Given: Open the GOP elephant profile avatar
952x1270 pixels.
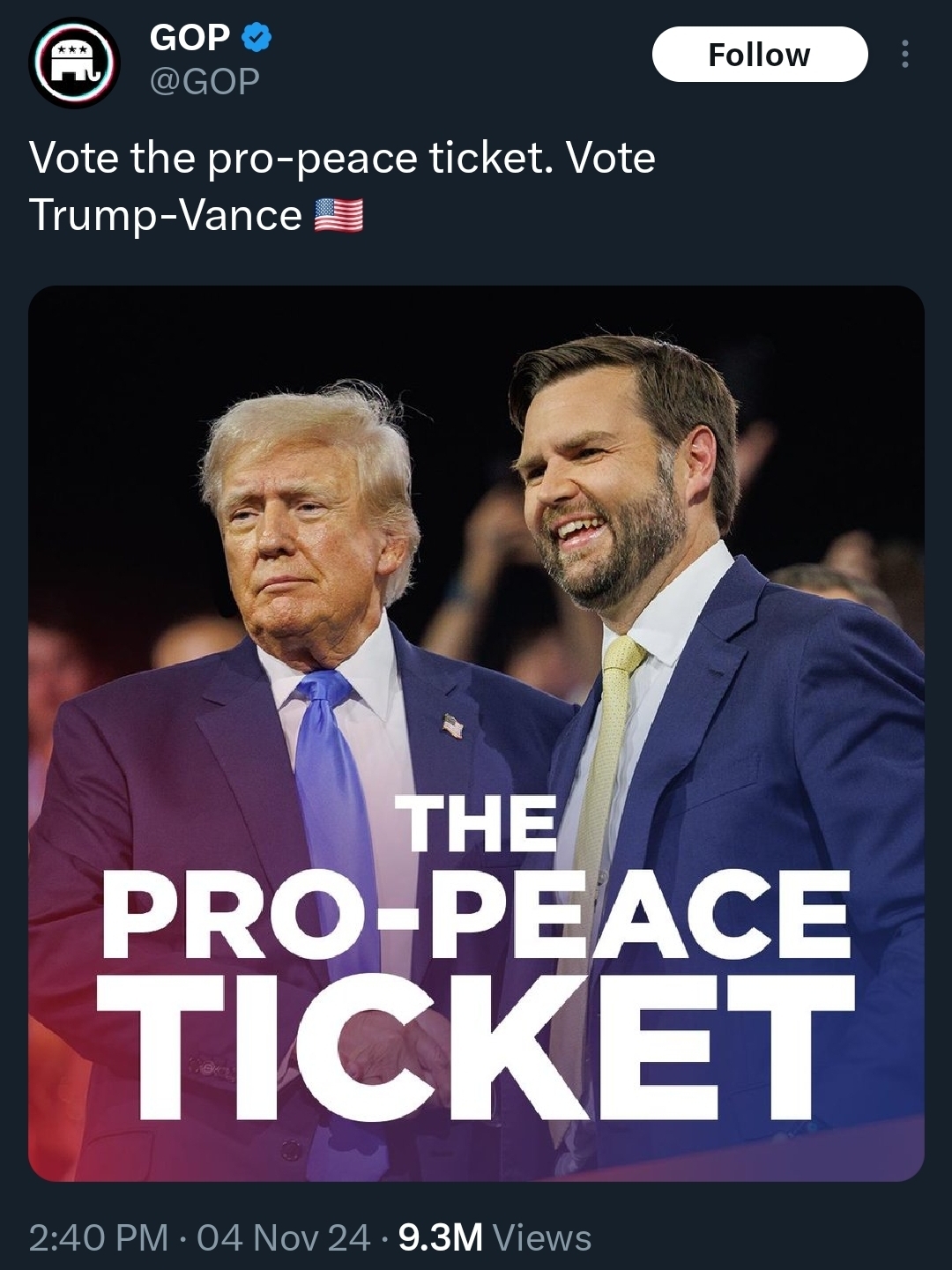Looking at the screenshot, I should point(73,63).
